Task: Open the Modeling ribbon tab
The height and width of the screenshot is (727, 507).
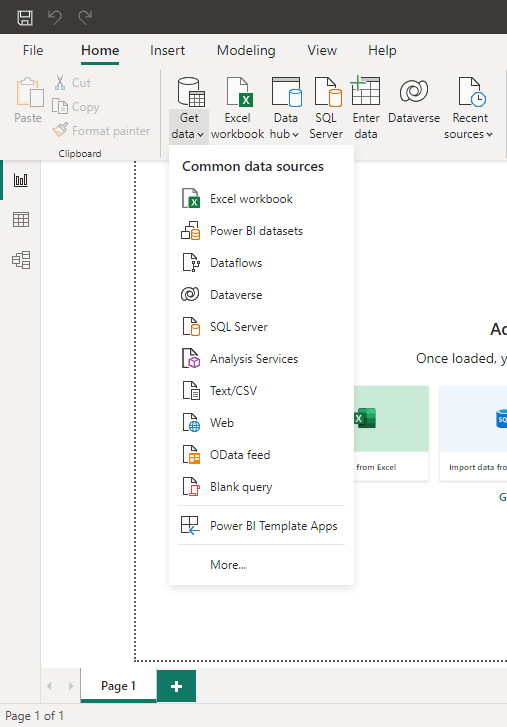Action: click(246, 50)
